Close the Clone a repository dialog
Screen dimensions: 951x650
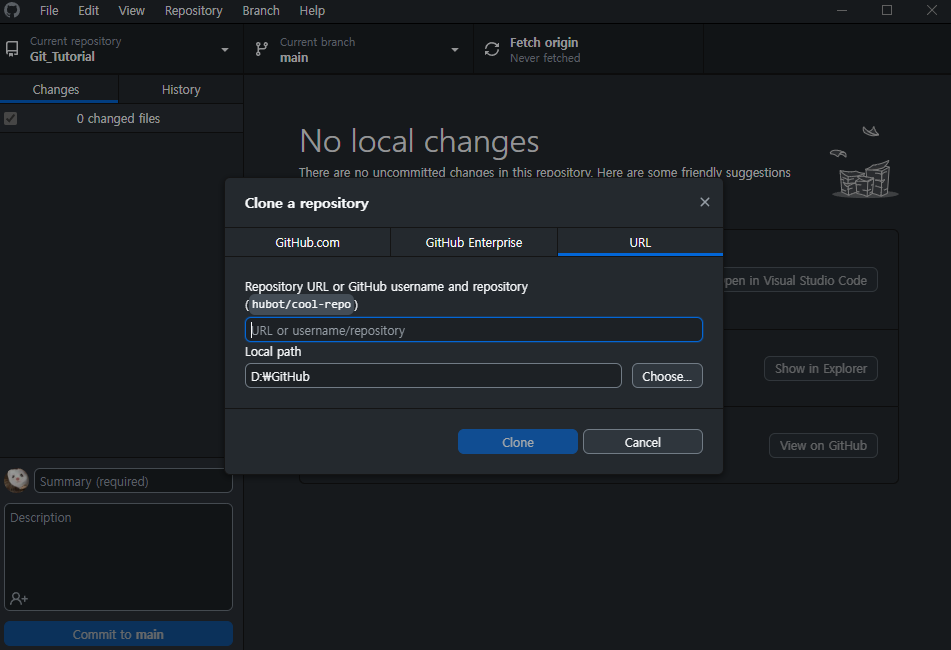(704, 202)
